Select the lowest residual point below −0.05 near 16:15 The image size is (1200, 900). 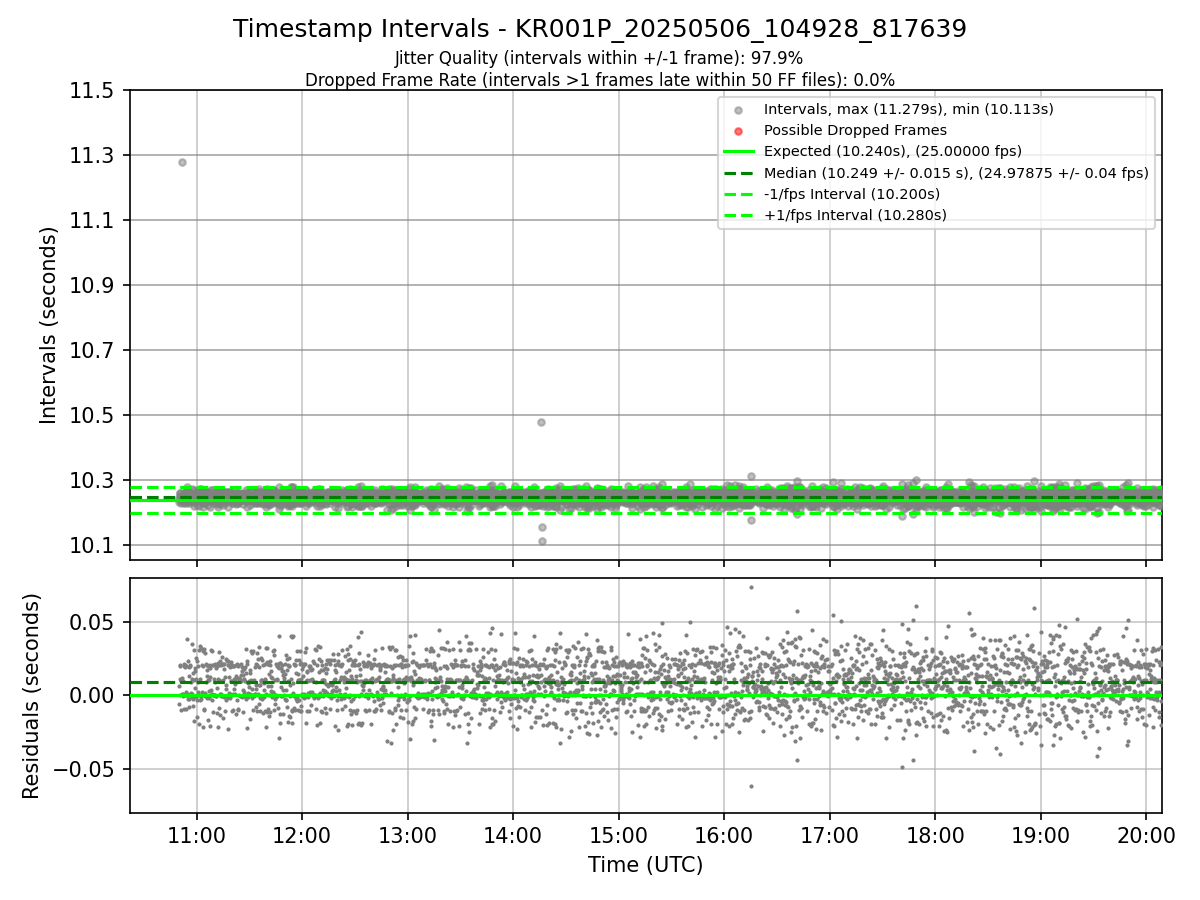coord(751,786)
